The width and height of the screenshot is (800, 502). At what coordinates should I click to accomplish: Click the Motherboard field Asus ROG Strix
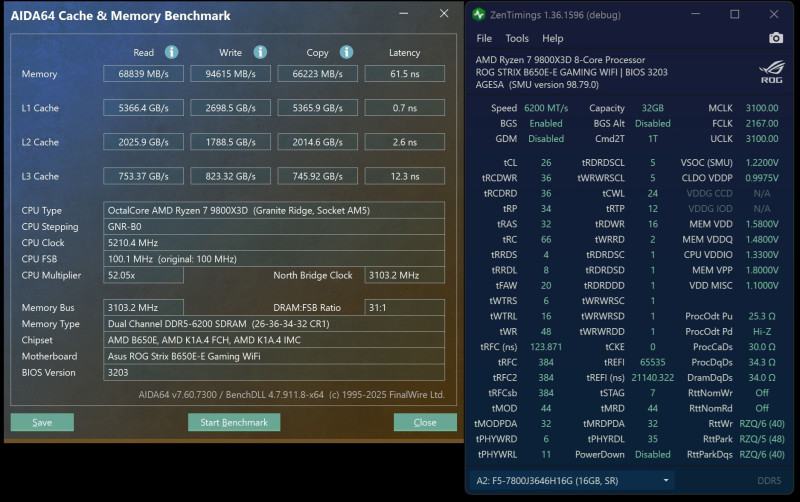274,357
